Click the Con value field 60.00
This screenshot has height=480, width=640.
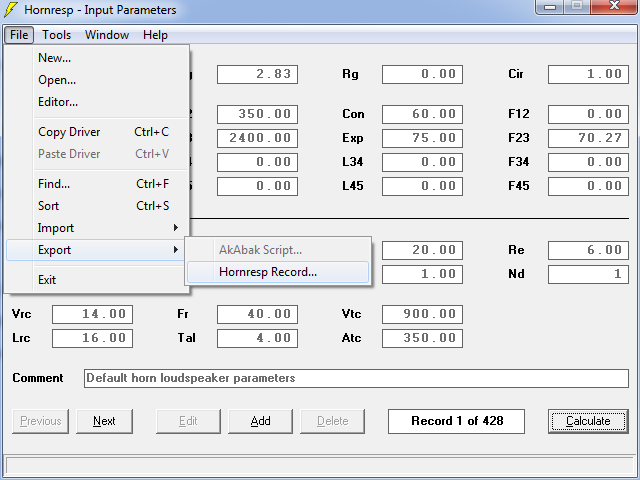coord(422,114)
